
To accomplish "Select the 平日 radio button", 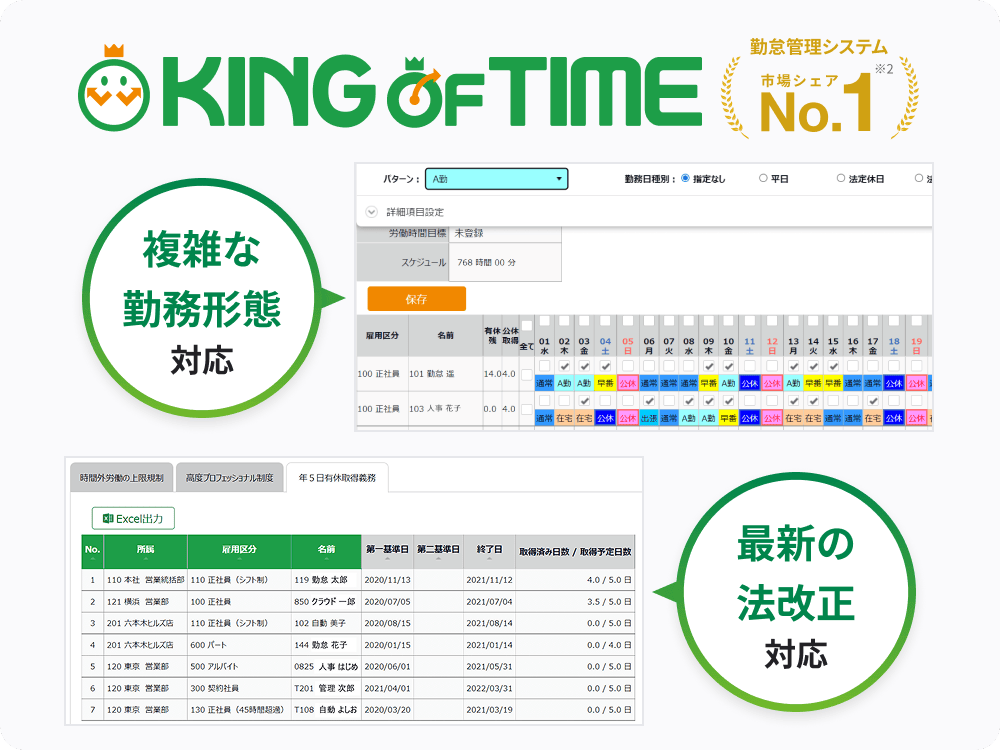I will [x=763, y=179].
